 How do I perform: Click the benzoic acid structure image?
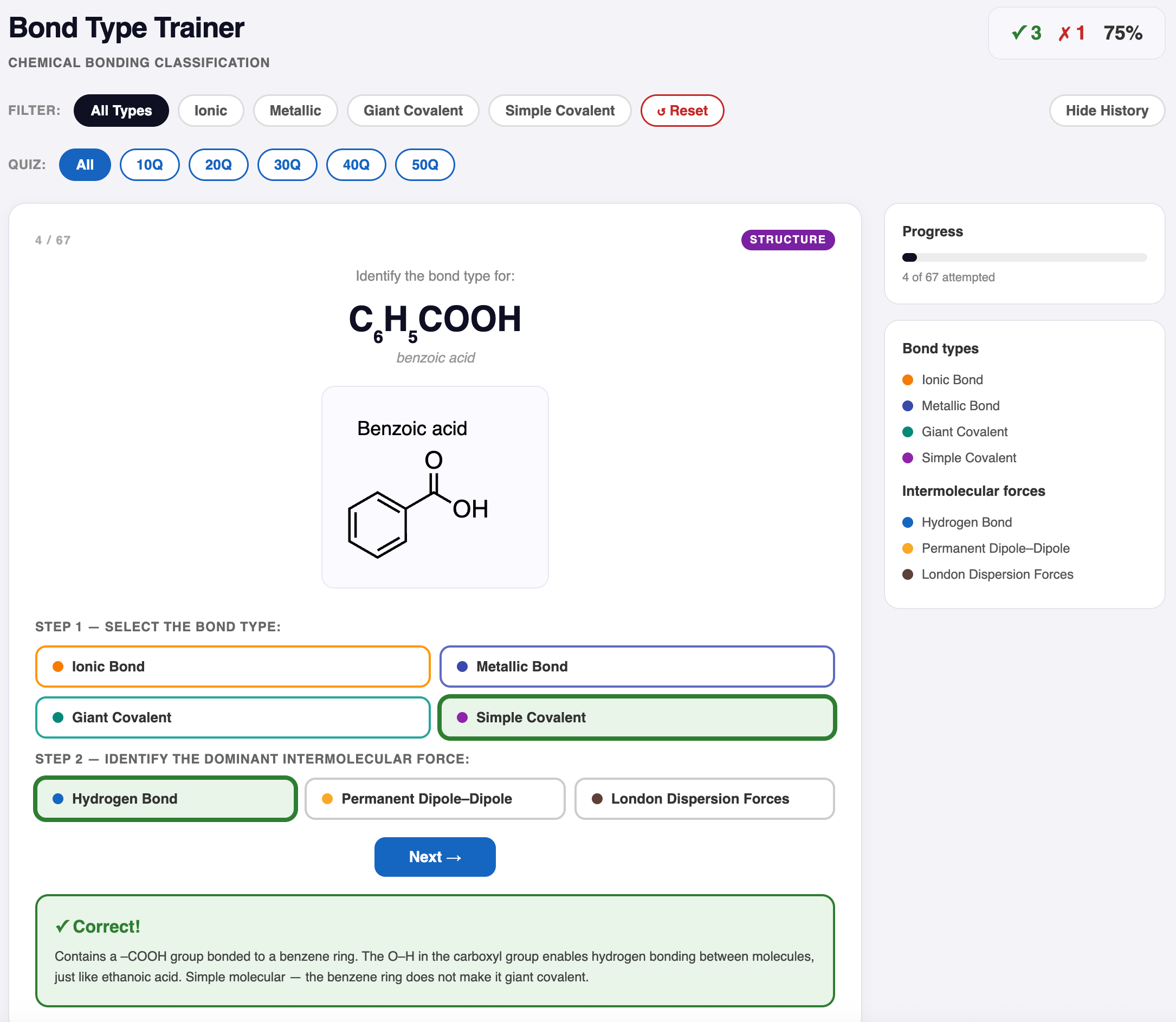435,487
